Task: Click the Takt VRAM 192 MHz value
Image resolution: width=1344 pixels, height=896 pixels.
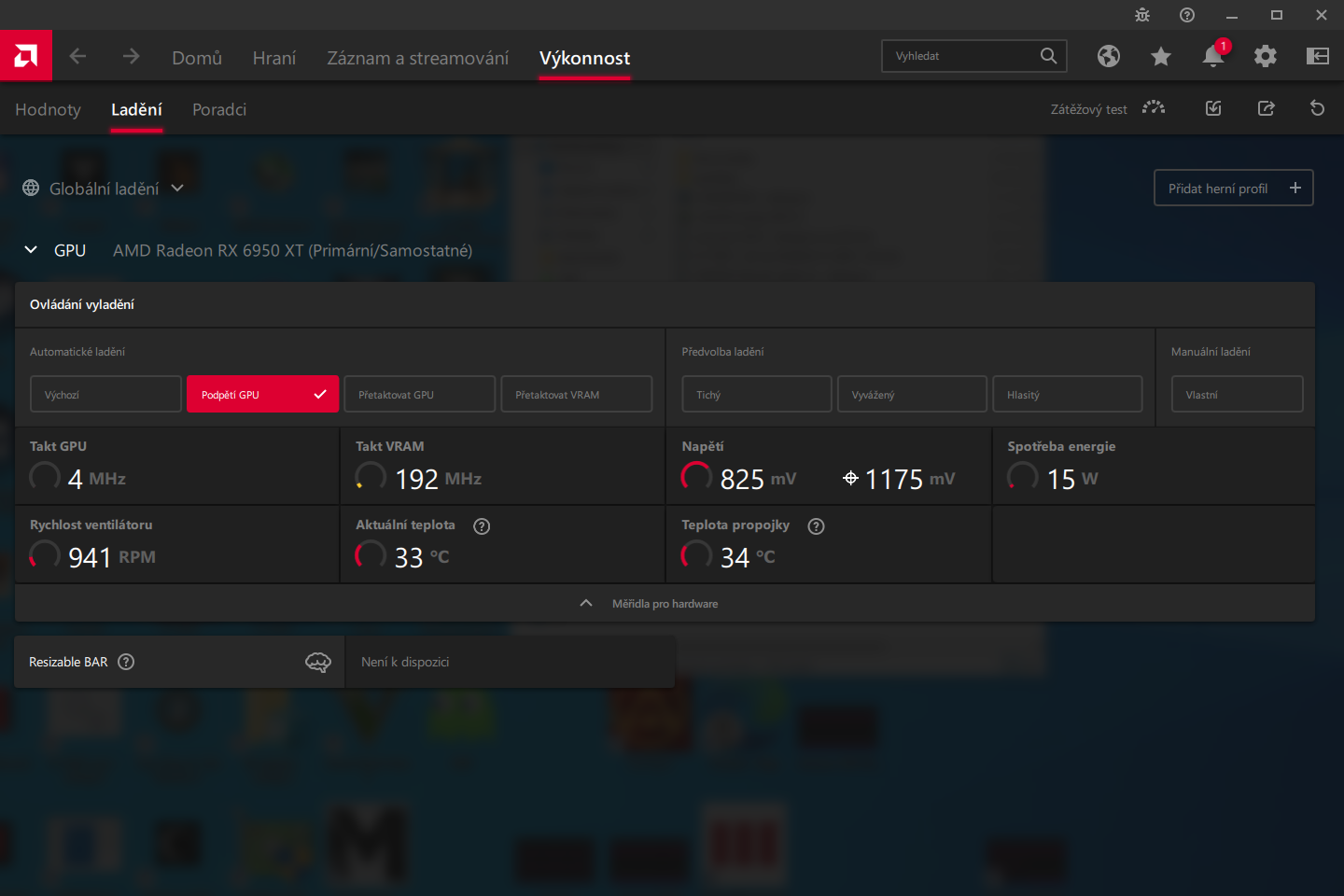Action: pyautogui.click(x=439, y=479)
